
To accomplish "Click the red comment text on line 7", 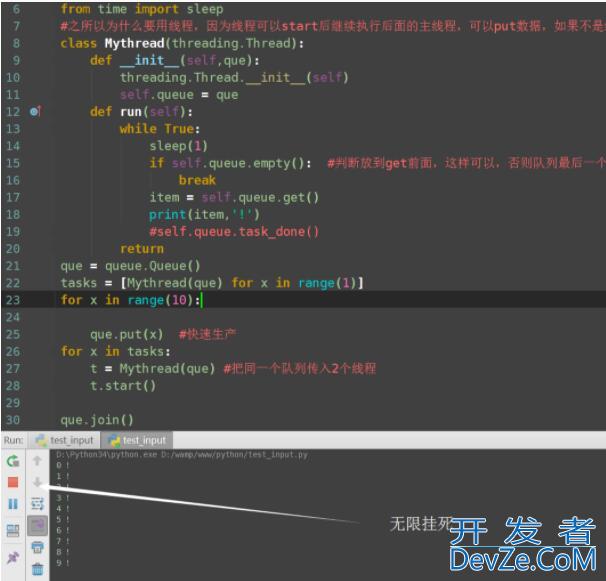I will coord(332,26).
